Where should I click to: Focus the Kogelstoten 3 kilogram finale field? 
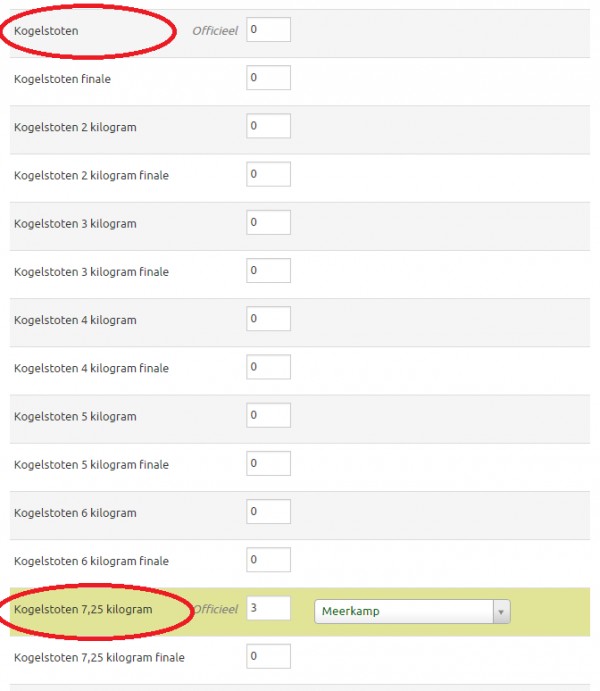[268, 270]
